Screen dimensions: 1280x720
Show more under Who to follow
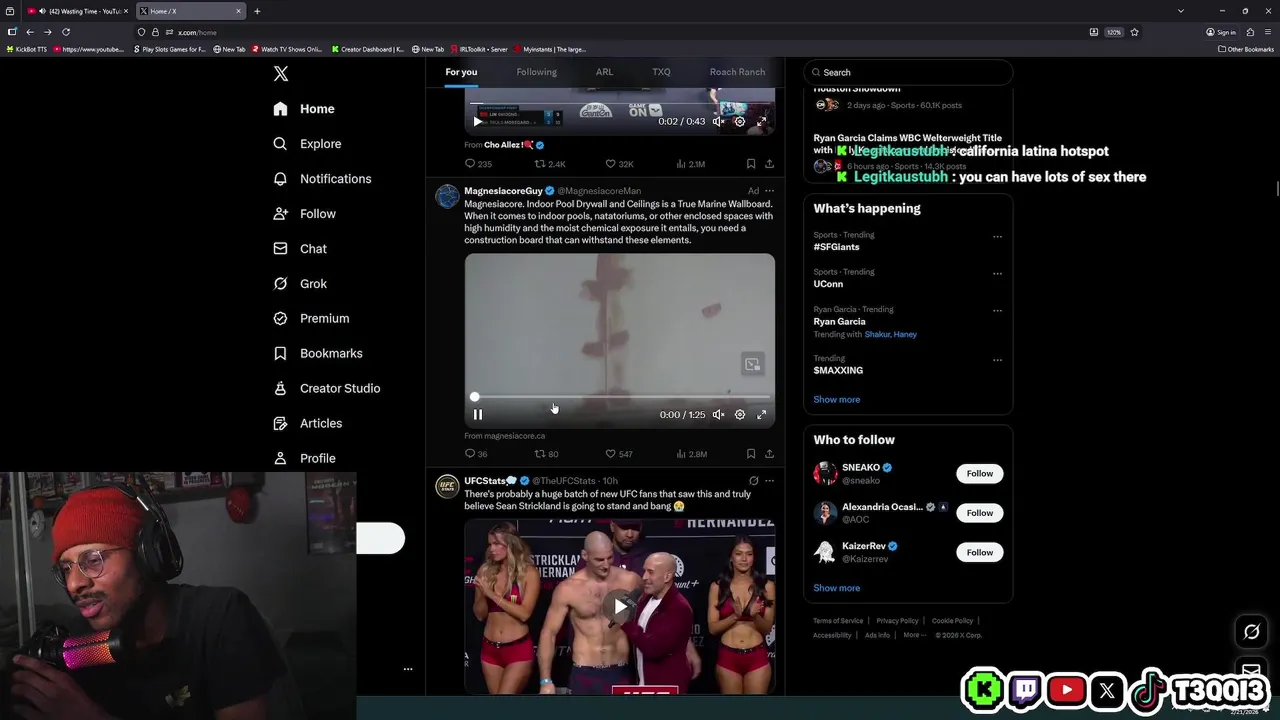pyautogui.click(x=836, y=588)
